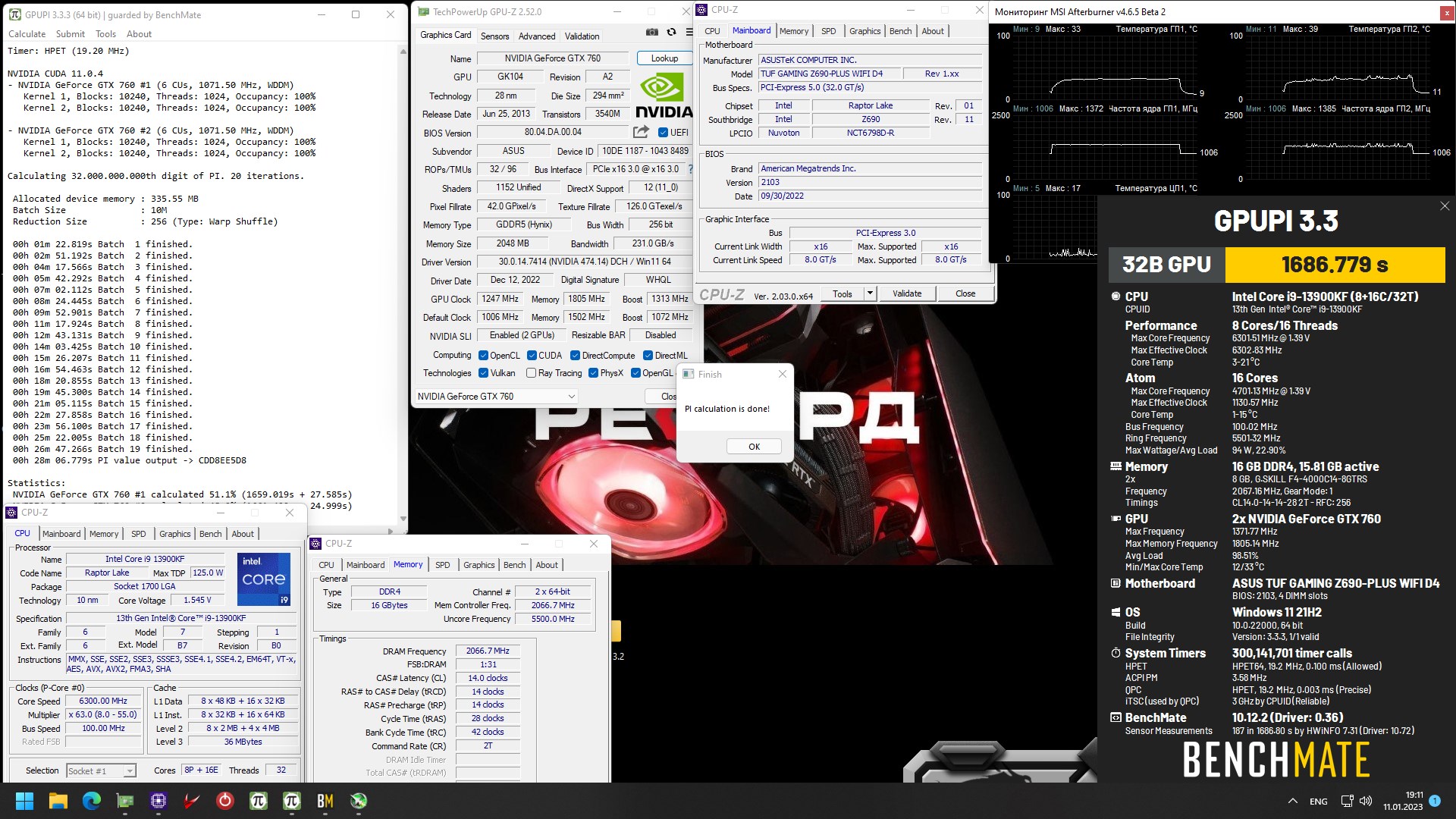
Task: Show hidden tray icons chevron
Action: coord(1292,801)
